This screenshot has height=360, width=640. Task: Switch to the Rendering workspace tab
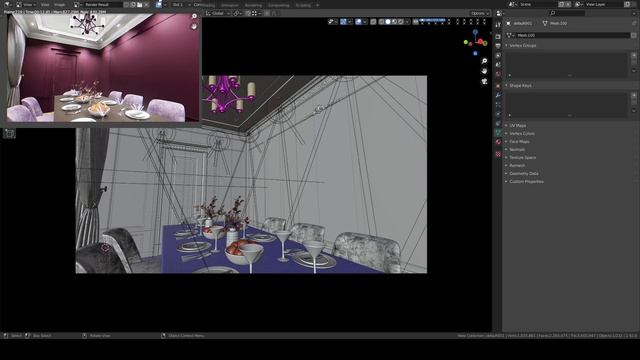point(253,5)
